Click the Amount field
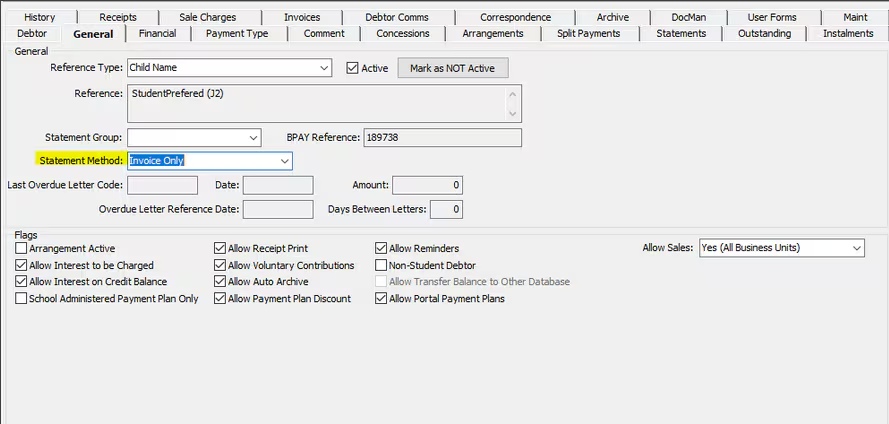 (x=427, y=185)
